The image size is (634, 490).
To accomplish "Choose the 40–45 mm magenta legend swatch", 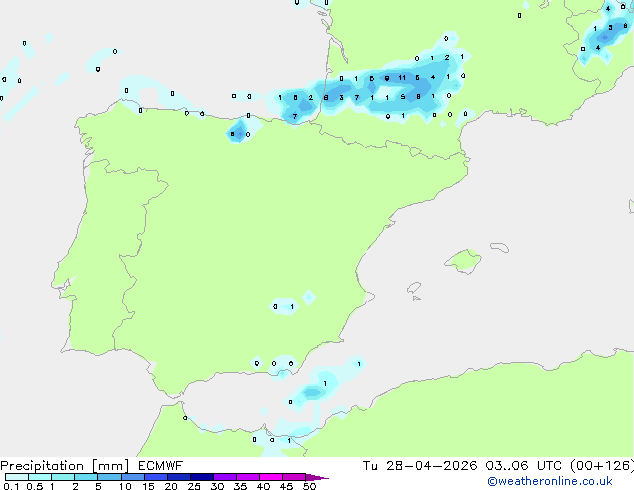I will (x=271, y=477).
